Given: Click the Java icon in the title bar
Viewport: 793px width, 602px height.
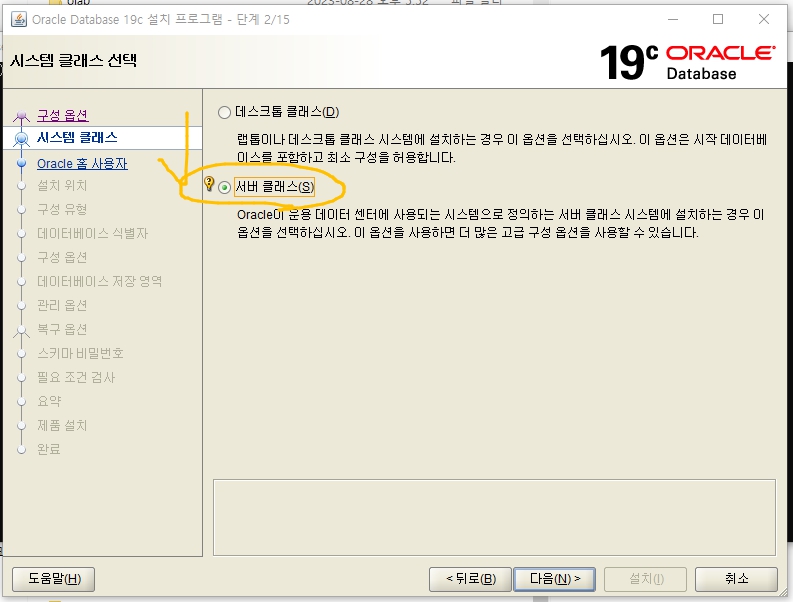Looking at the screenshot, I should pos(19,20).
